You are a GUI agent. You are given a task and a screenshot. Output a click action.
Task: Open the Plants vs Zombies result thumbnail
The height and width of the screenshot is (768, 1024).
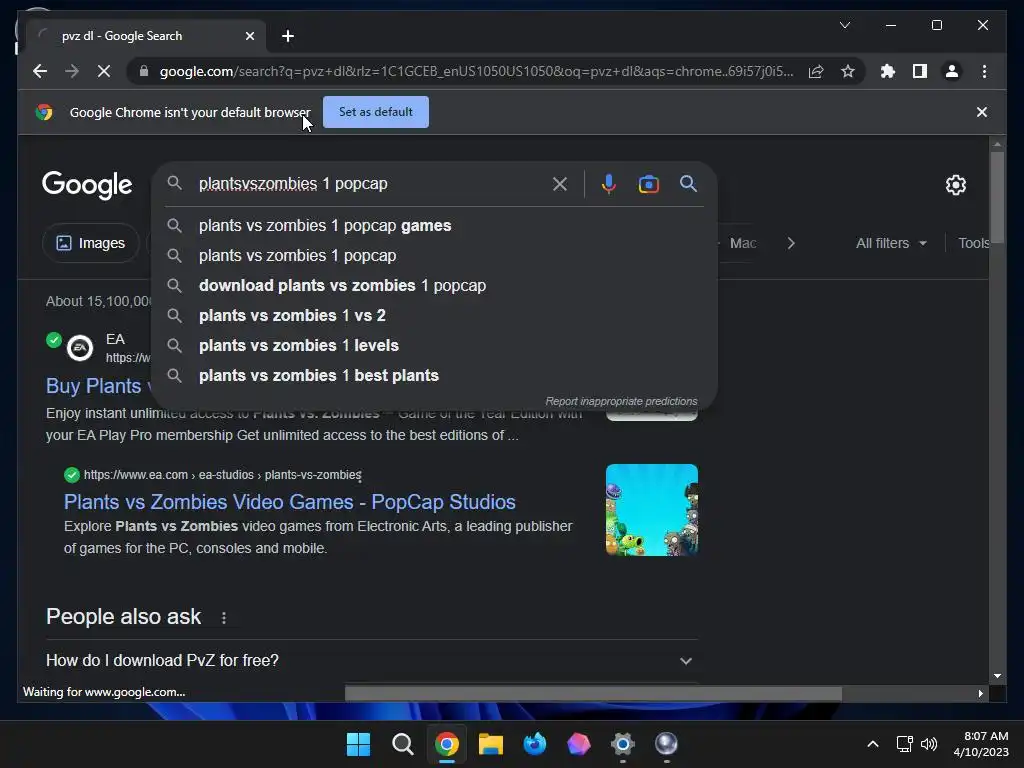click(652, 510)
